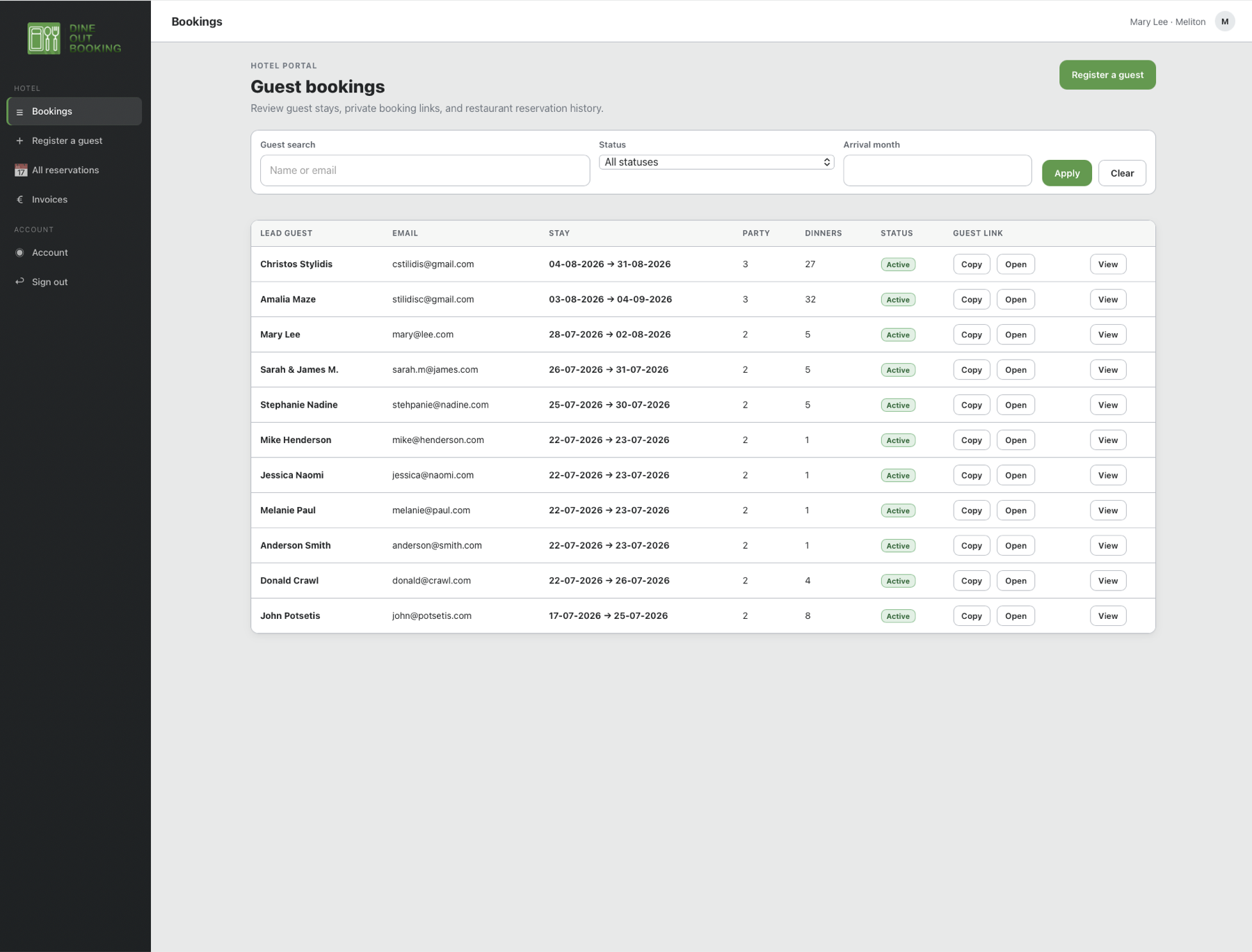View booking of Amalia Maze
The height and width of the screenshot is (952, 1252).
click(1107, 300)
